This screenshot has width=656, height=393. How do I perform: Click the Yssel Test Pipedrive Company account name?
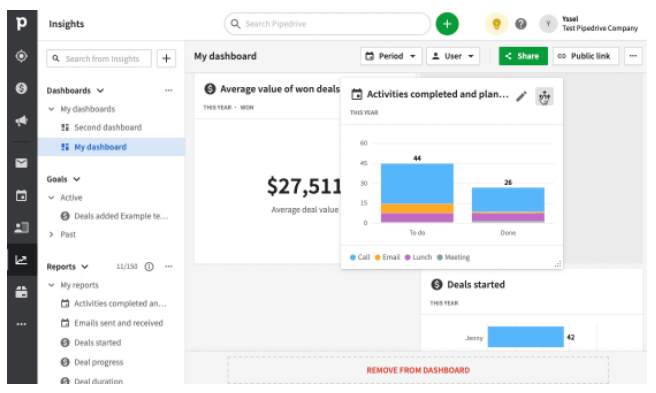pyautogui.click(x=600, y=24)
